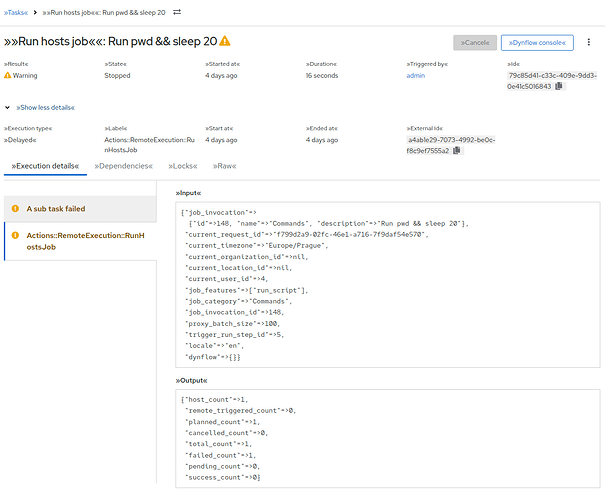Collapse details with the chevron arrow
Viewport: 605px width, 500px height.
pos(7,107)
